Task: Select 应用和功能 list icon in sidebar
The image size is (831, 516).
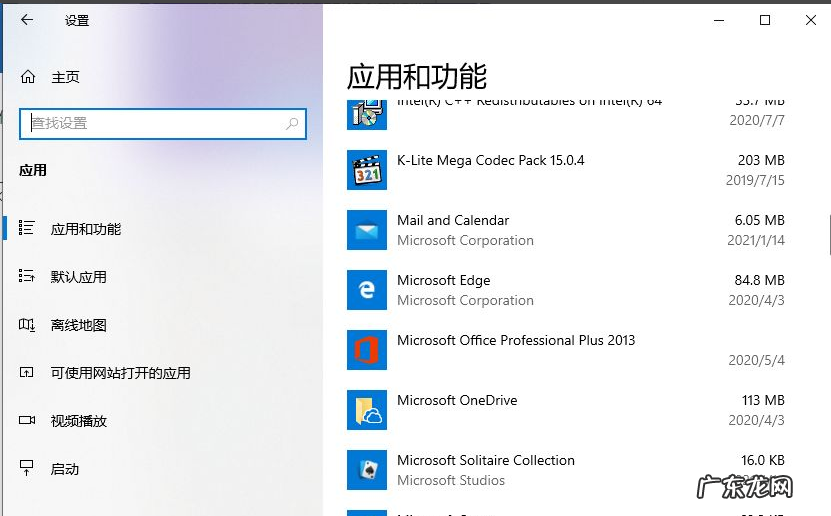Action: coord(26,228)
